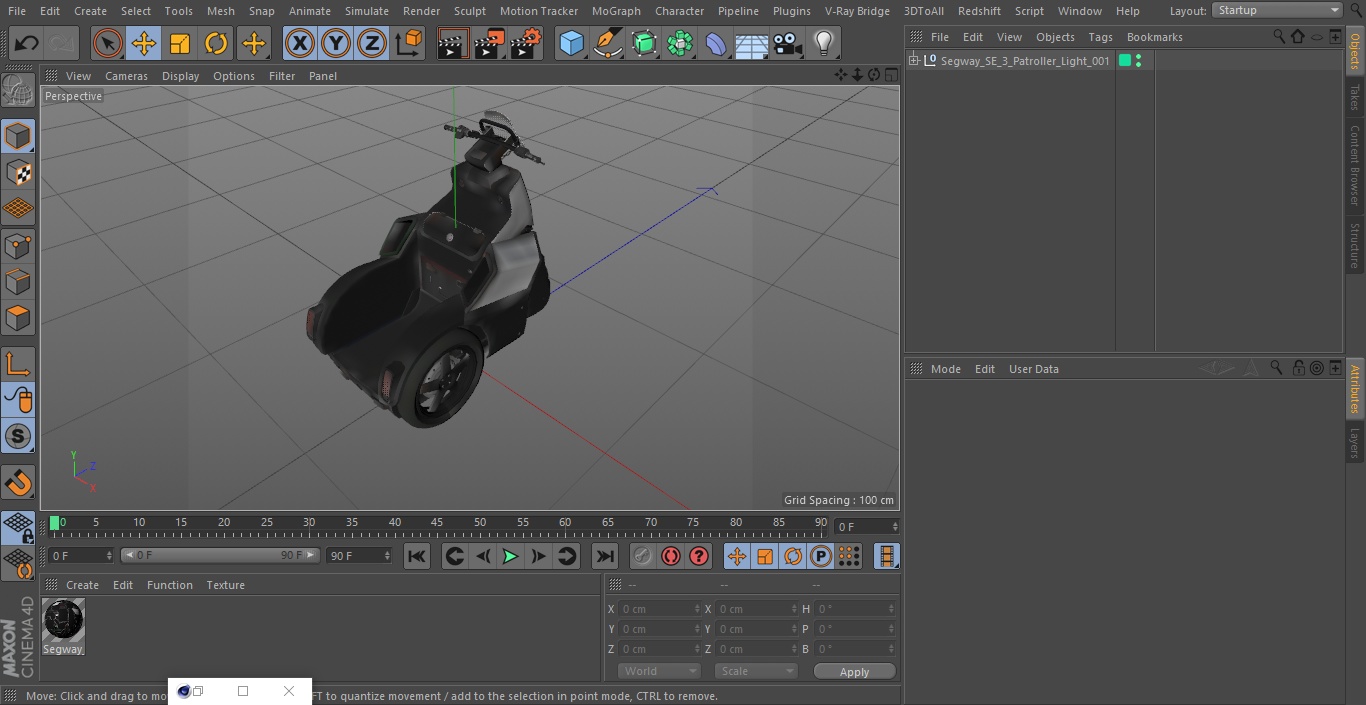1366x705 pixels.
Task: Switch to Texture mode
Action: pos(18,173)
